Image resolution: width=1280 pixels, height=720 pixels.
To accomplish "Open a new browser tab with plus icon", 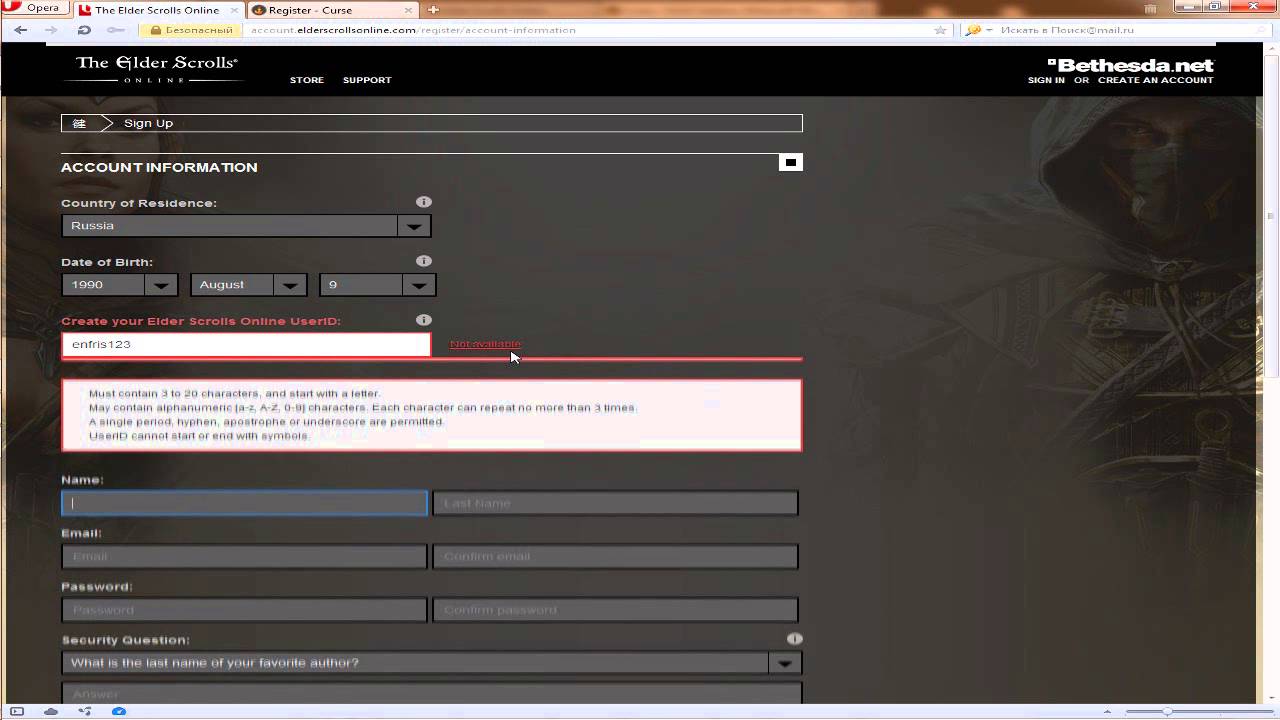I will coord(433,10).
